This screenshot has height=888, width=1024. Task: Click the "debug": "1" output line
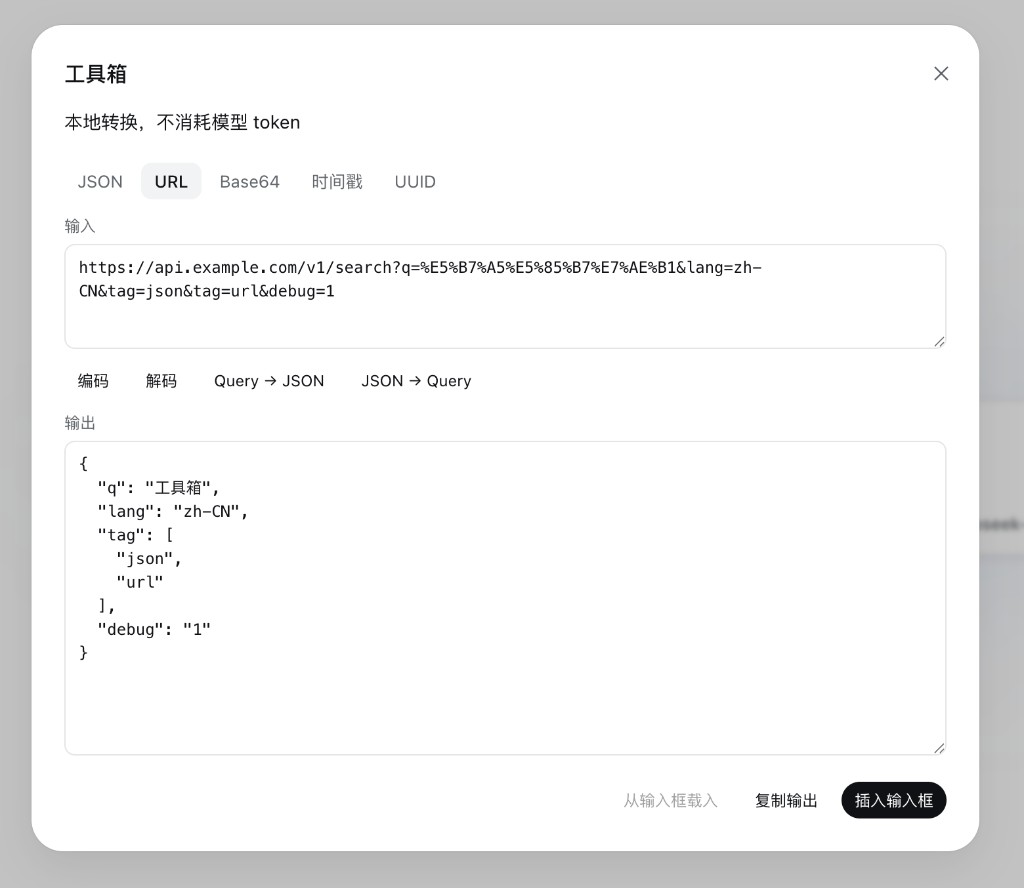tap(154, 629)
